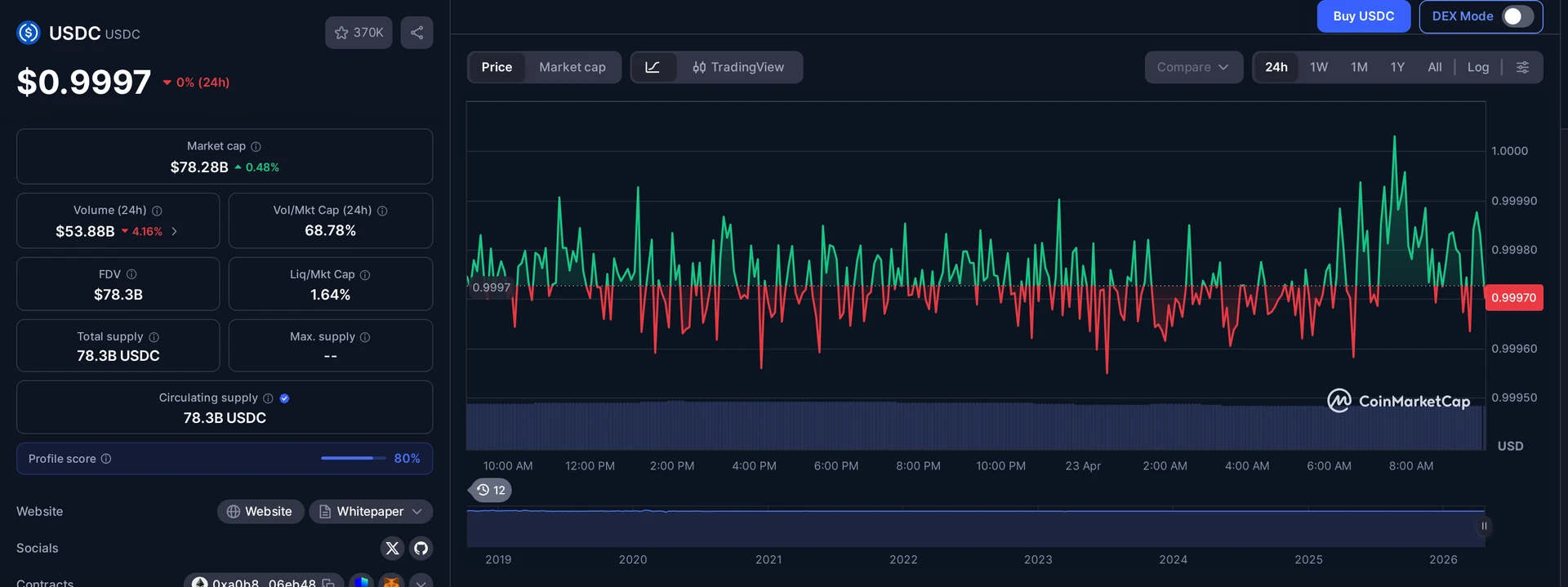
Task: Click the Buy USDC button
Action: [1364, 16]
